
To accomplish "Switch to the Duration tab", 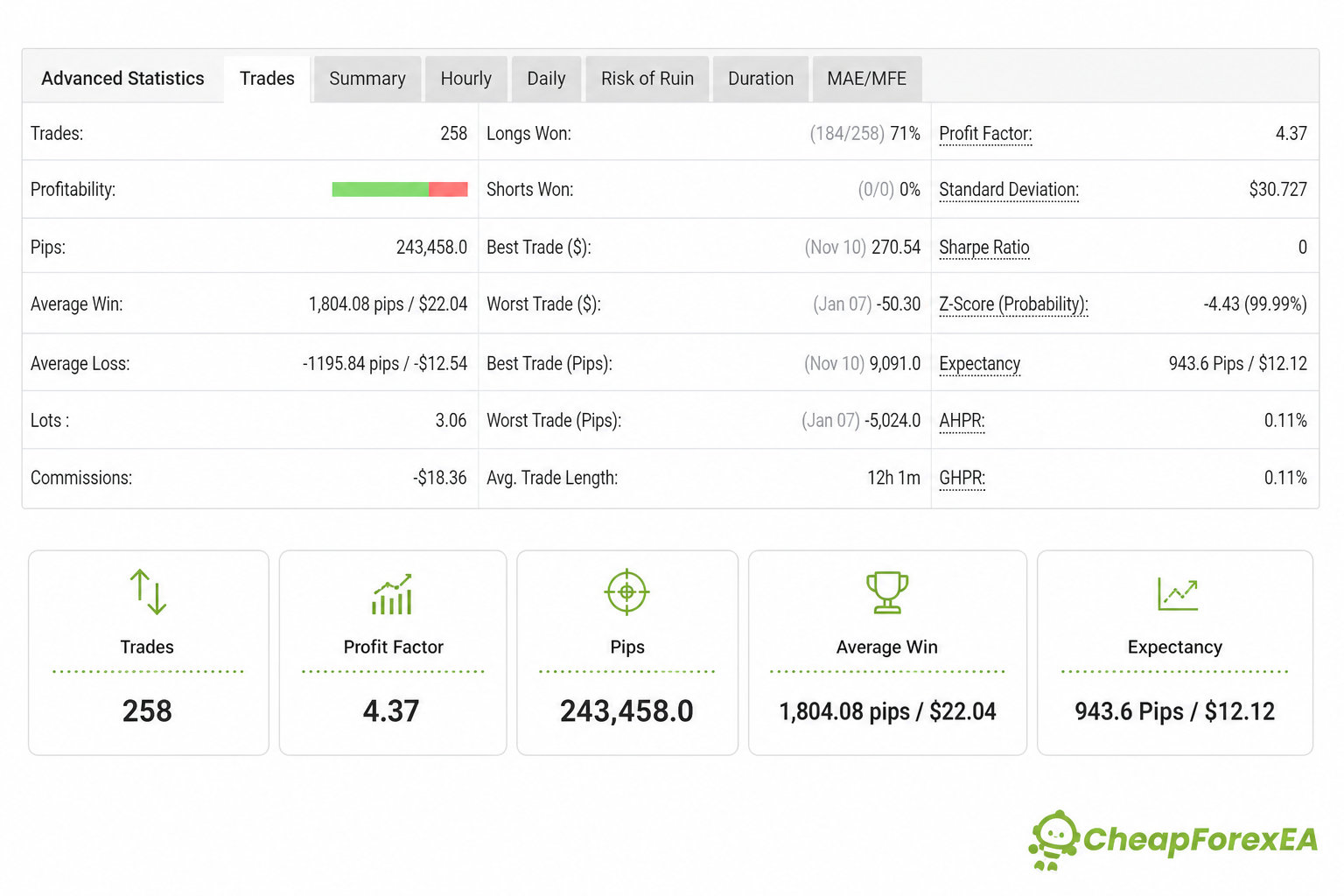I will [x=760, y=79].
